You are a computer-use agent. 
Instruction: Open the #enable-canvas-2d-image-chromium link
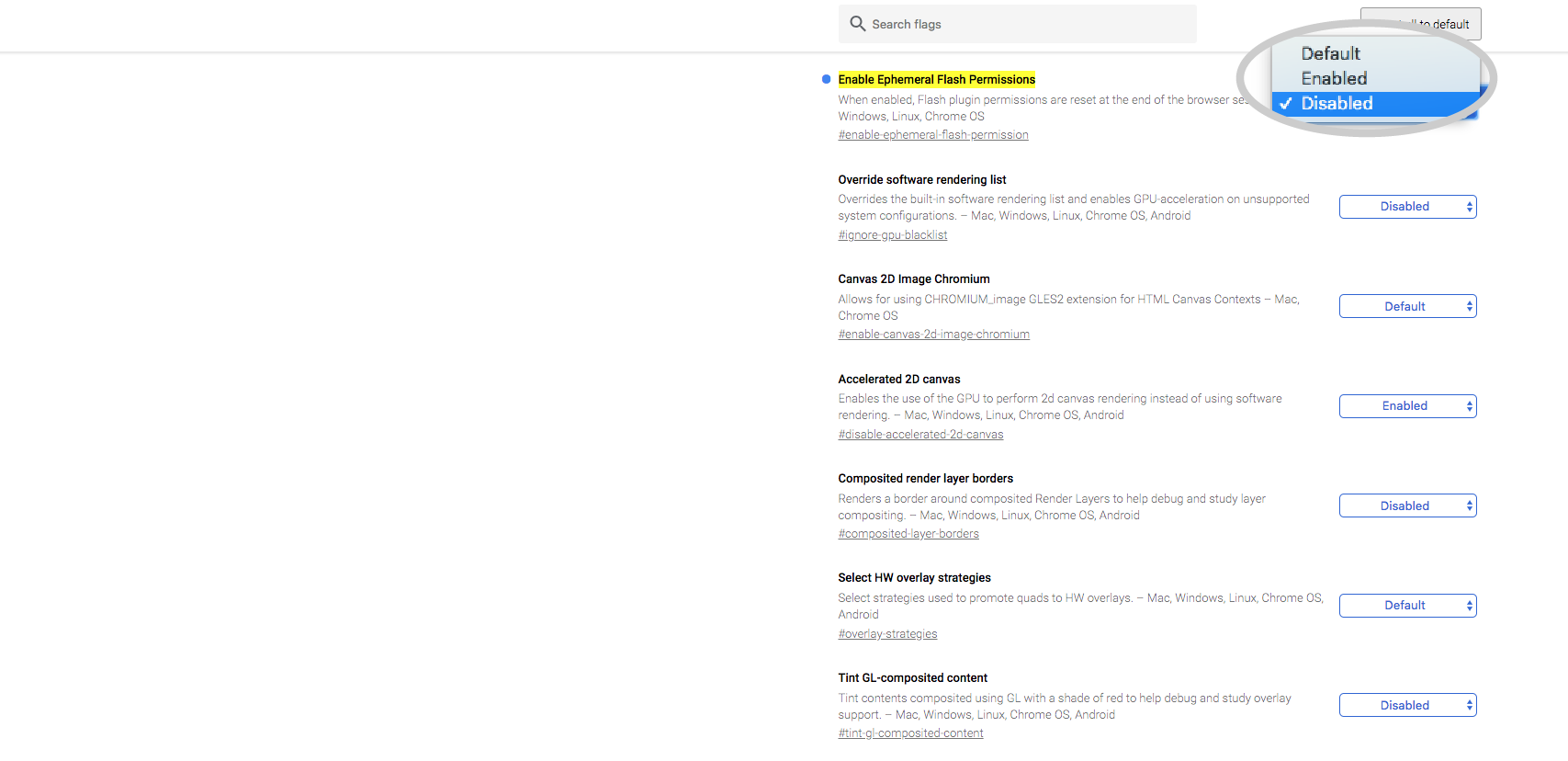coord(933,335)
